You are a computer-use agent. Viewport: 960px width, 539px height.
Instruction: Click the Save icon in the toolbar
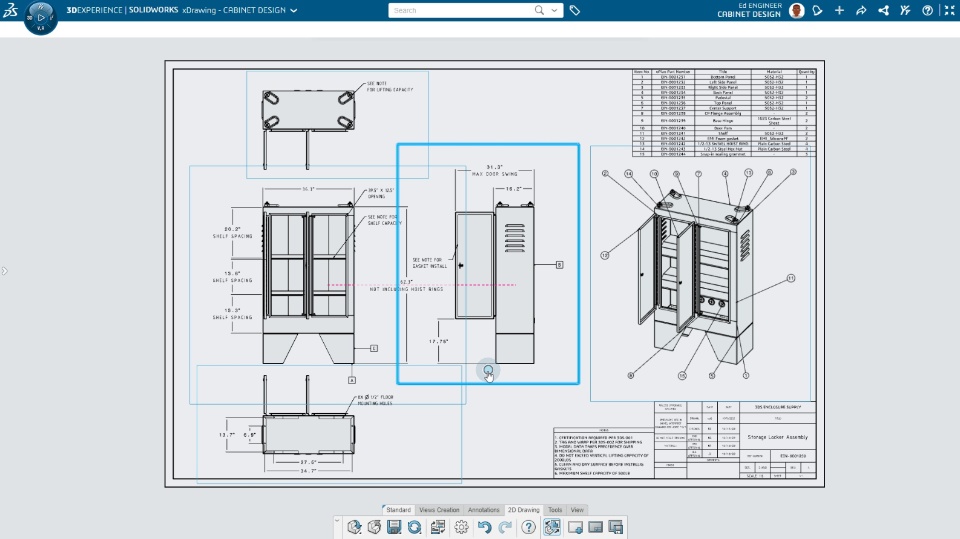(394, 527)
